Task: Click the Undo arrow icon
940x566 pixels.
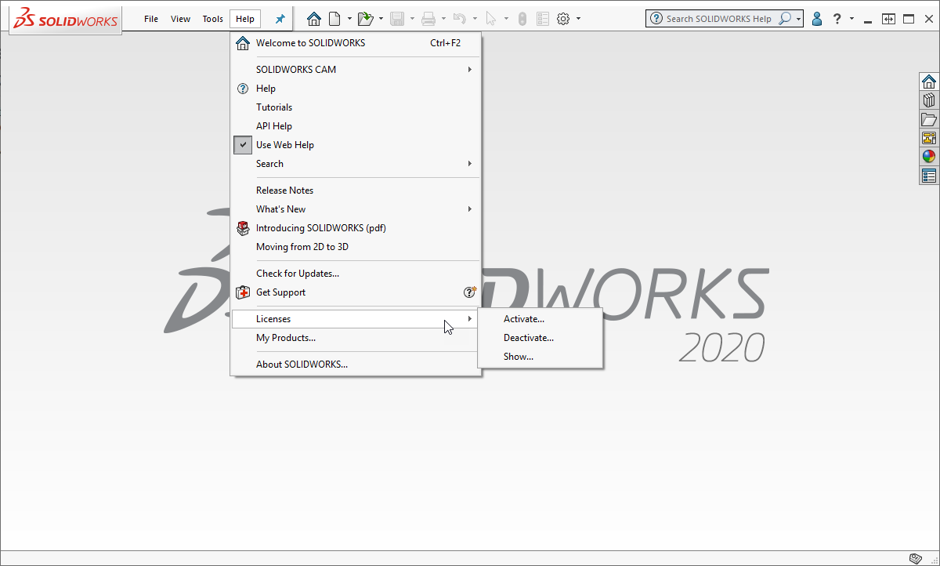Action: (460, 19)
